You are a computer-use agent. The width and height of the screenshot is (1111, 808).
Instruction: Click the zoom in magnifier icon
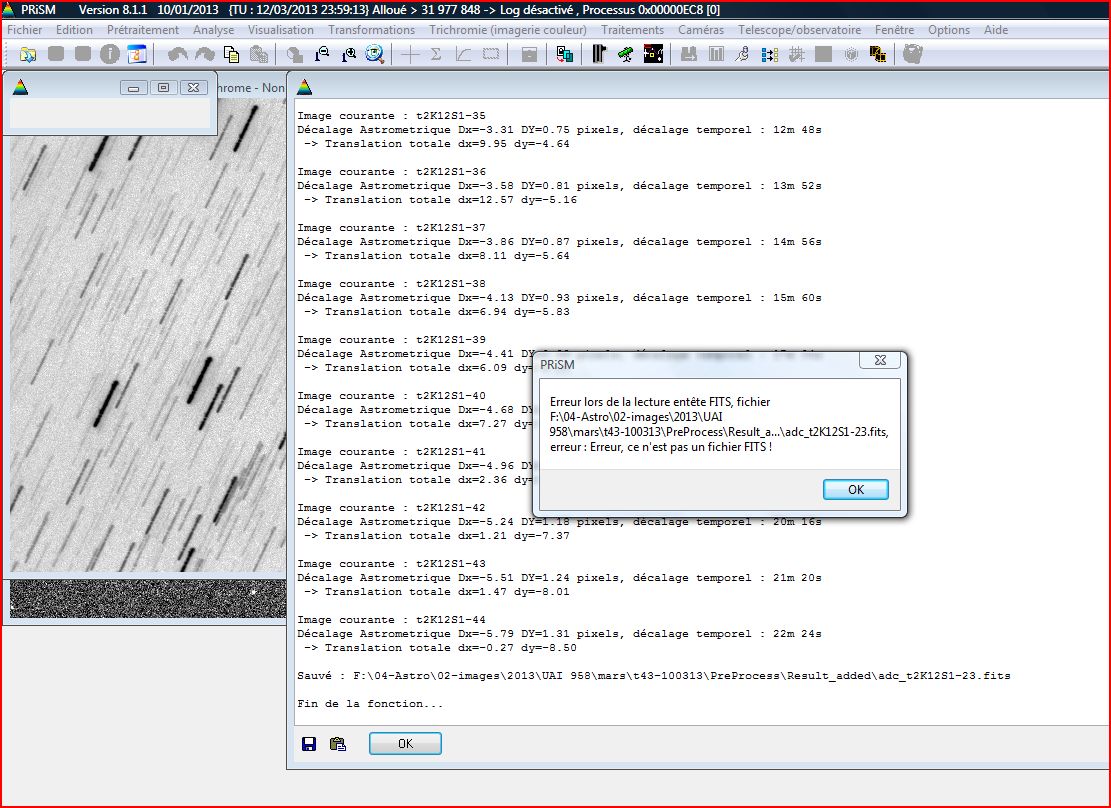(x=348, y=54)
